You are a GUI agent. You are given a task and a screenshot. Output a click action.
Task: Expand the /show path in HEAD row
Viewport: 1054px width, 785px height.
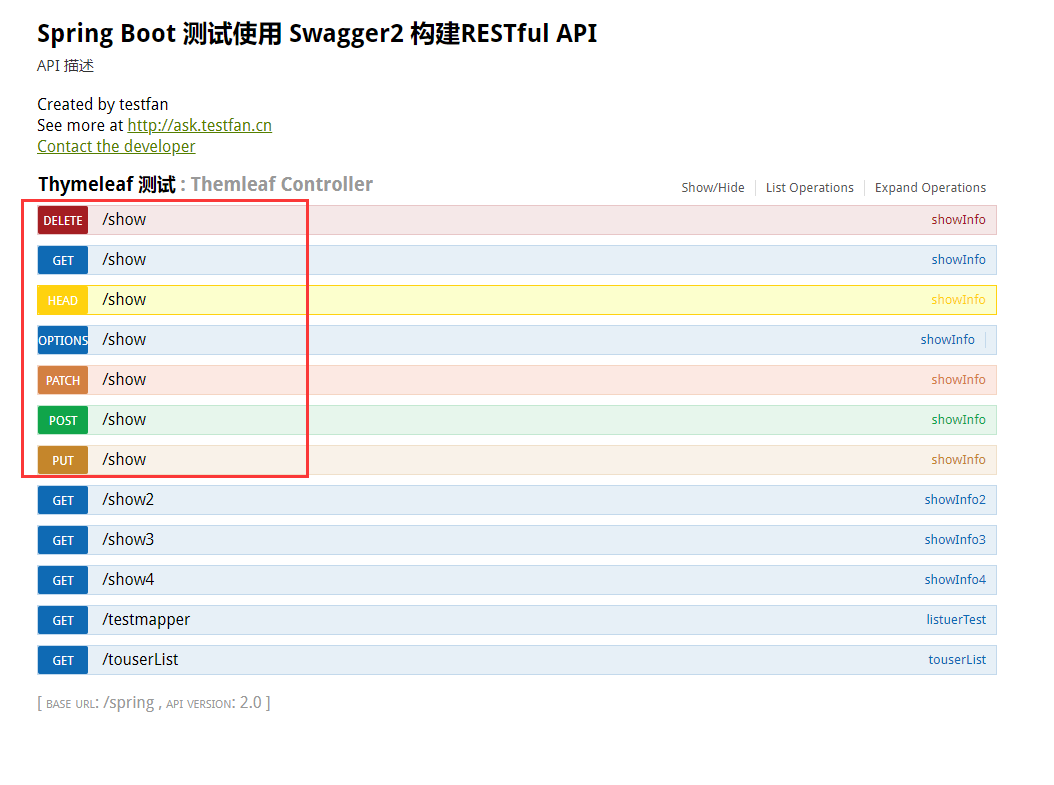[x=124, y=300]
